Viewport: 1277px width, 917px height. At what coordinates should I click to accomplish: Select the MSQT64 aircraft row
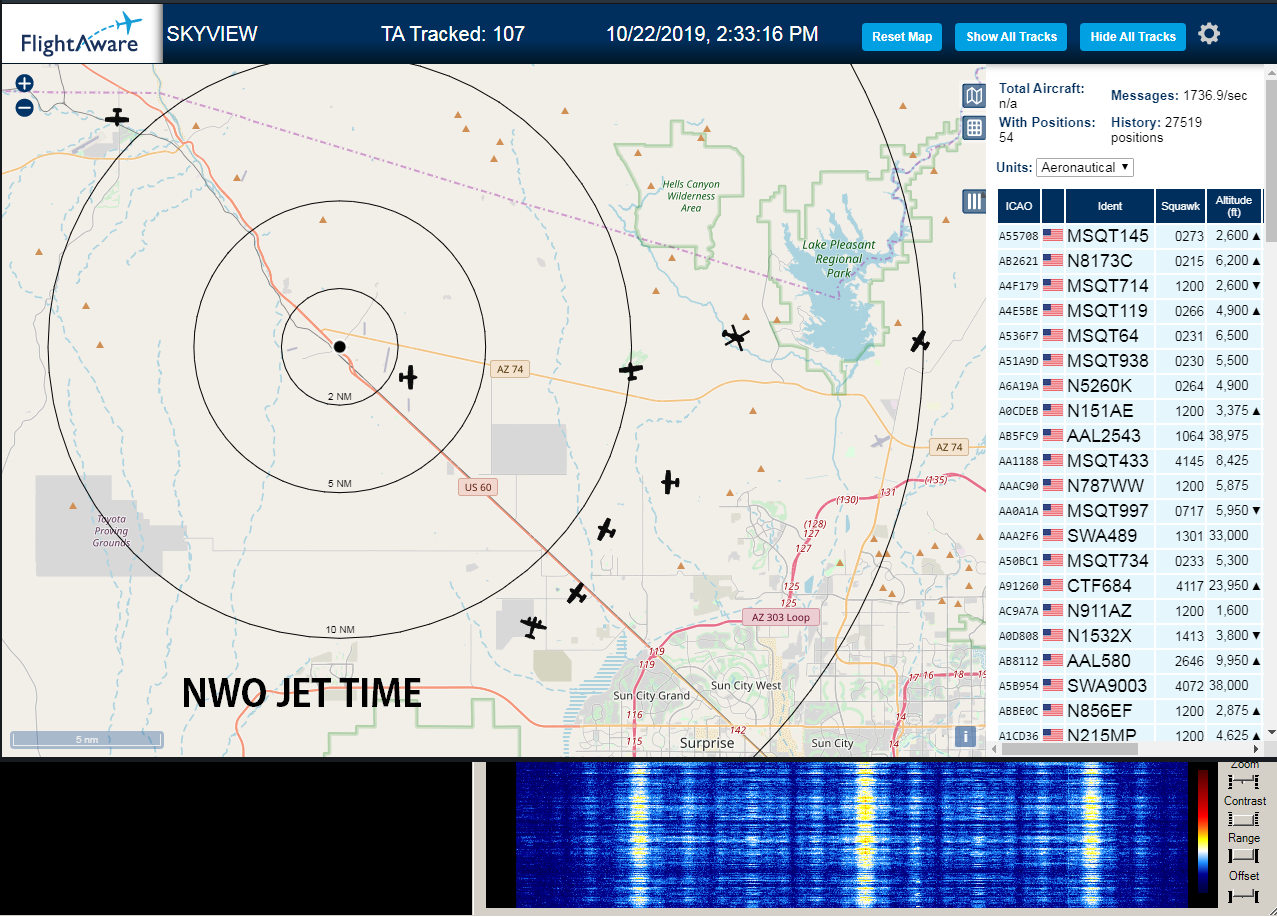point(1130,336)
